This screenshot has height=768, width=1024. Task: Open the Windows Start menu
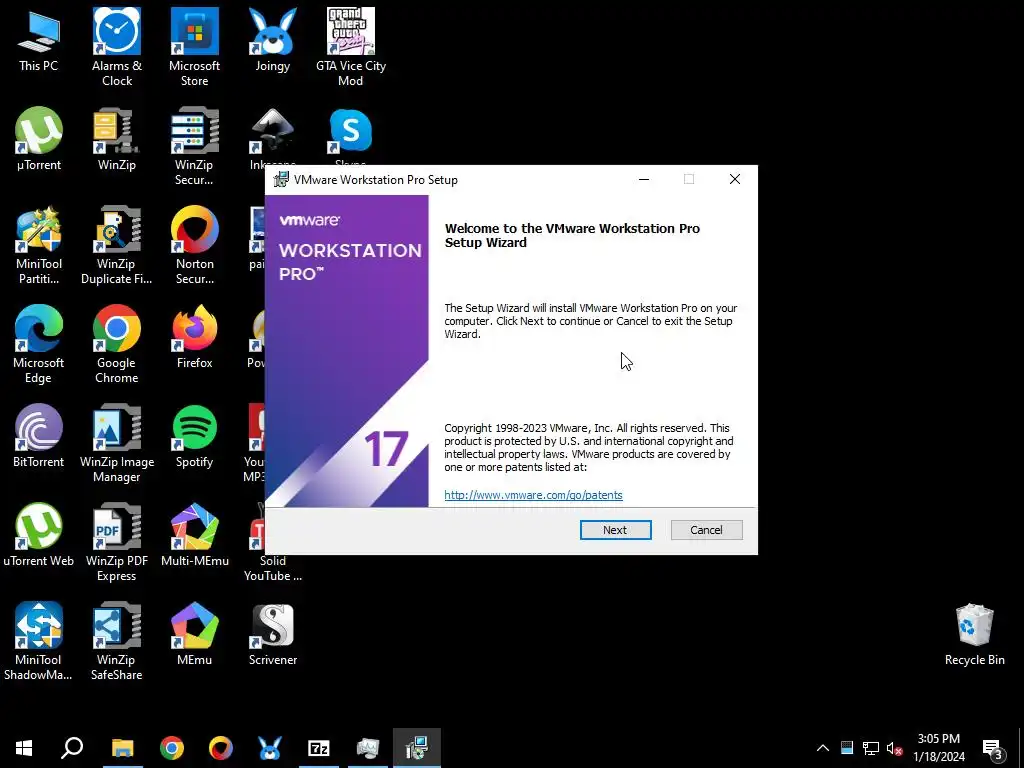point(24,748)
